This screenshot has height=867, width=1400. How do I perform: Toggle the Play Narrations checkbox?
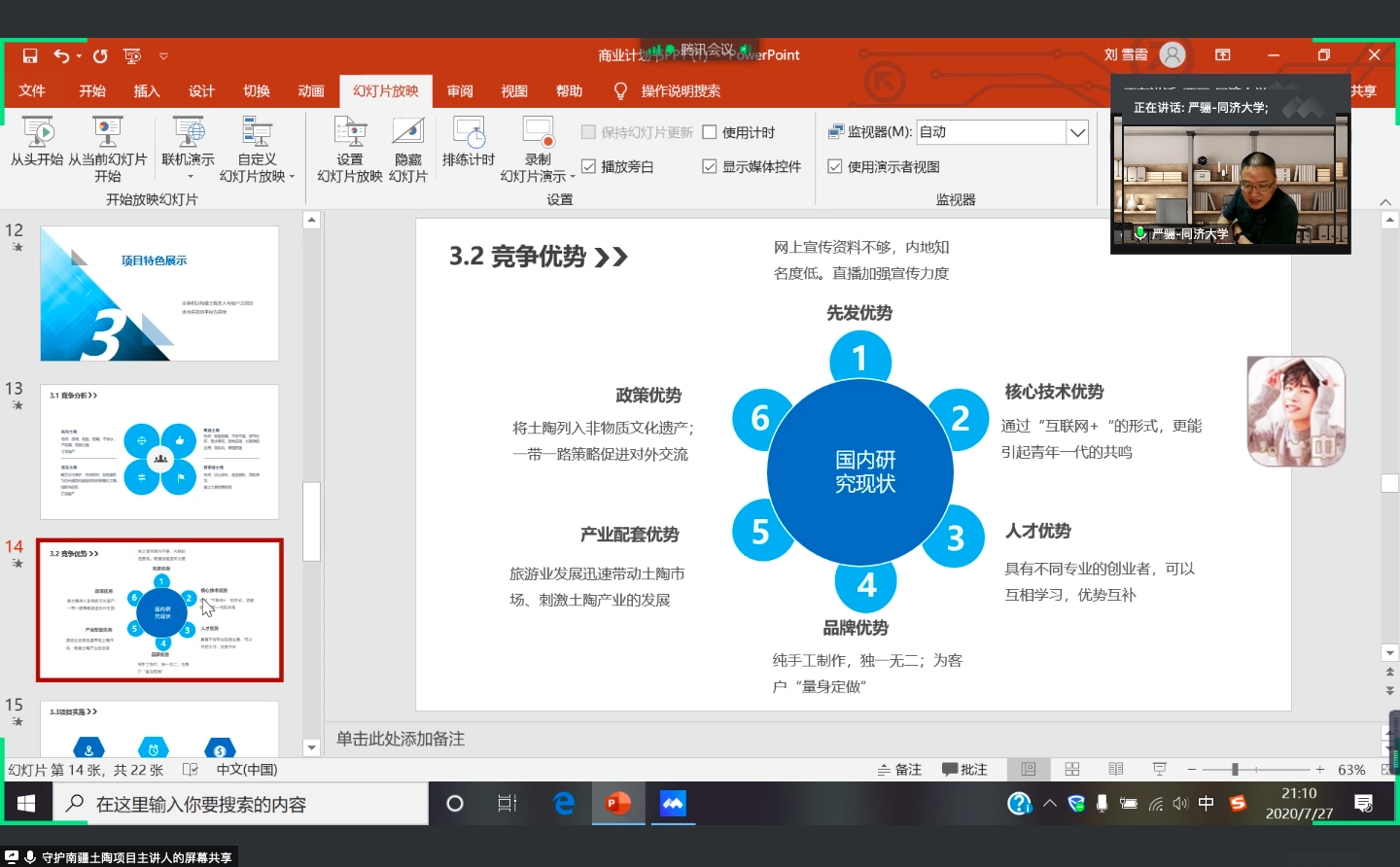click(x=588, y=167)
